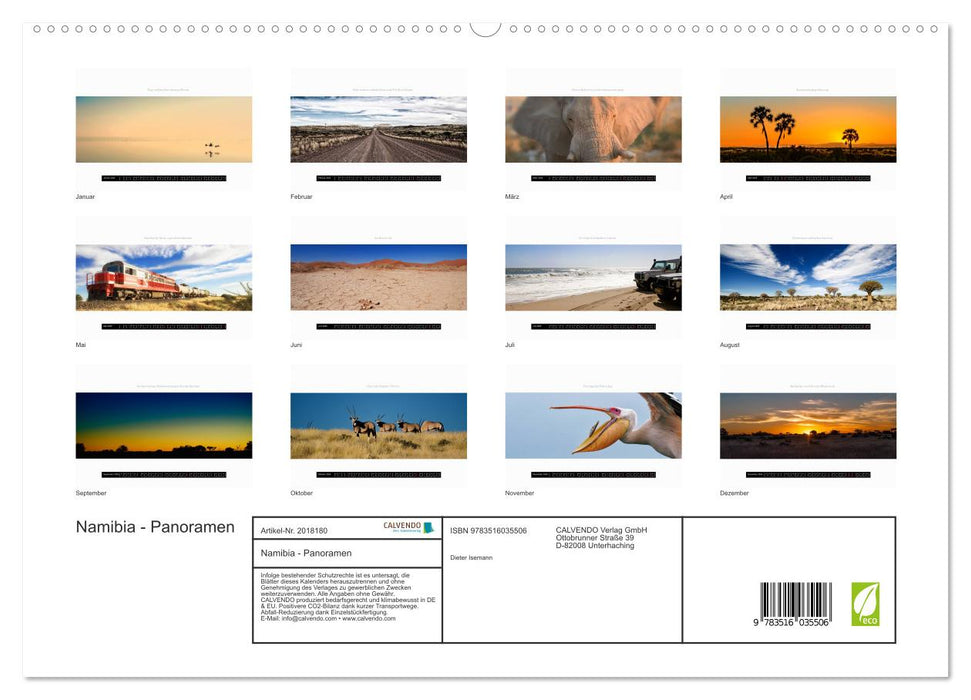Expand the Dezember sunset thumbnail

click(807, 424)
